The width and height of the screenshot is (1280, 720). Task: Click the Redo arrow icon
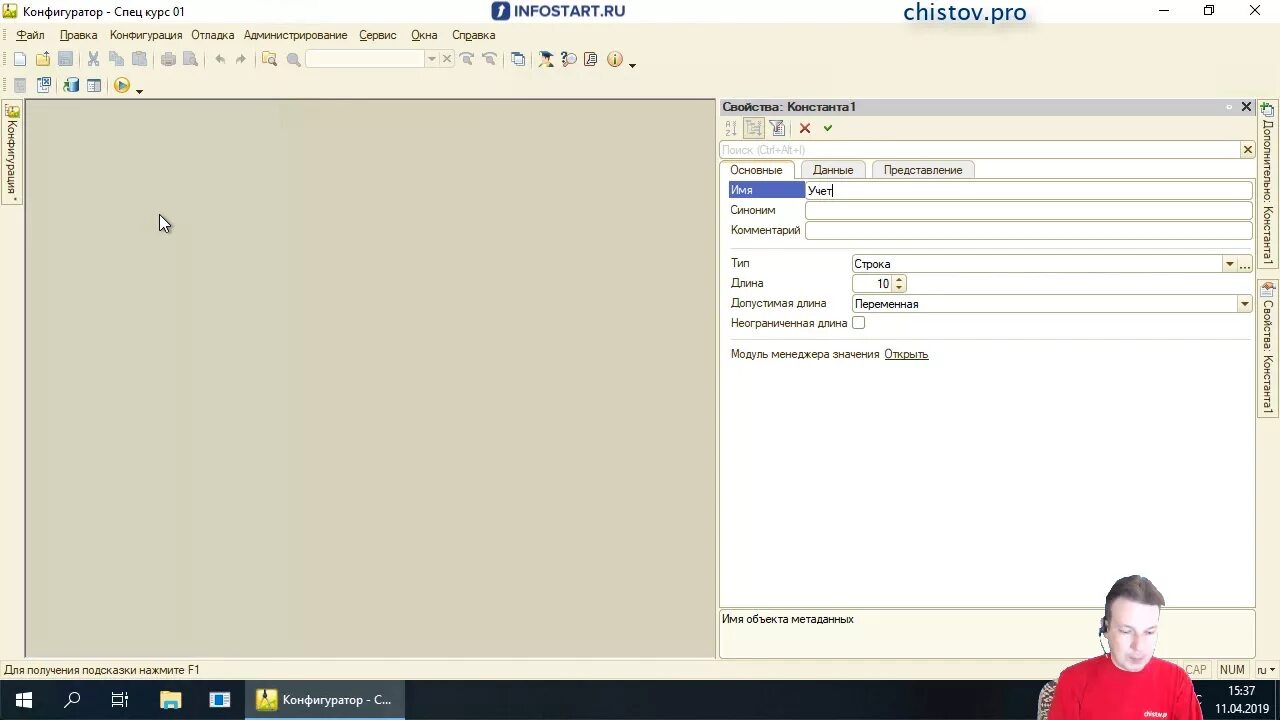[x=241, y=59]
